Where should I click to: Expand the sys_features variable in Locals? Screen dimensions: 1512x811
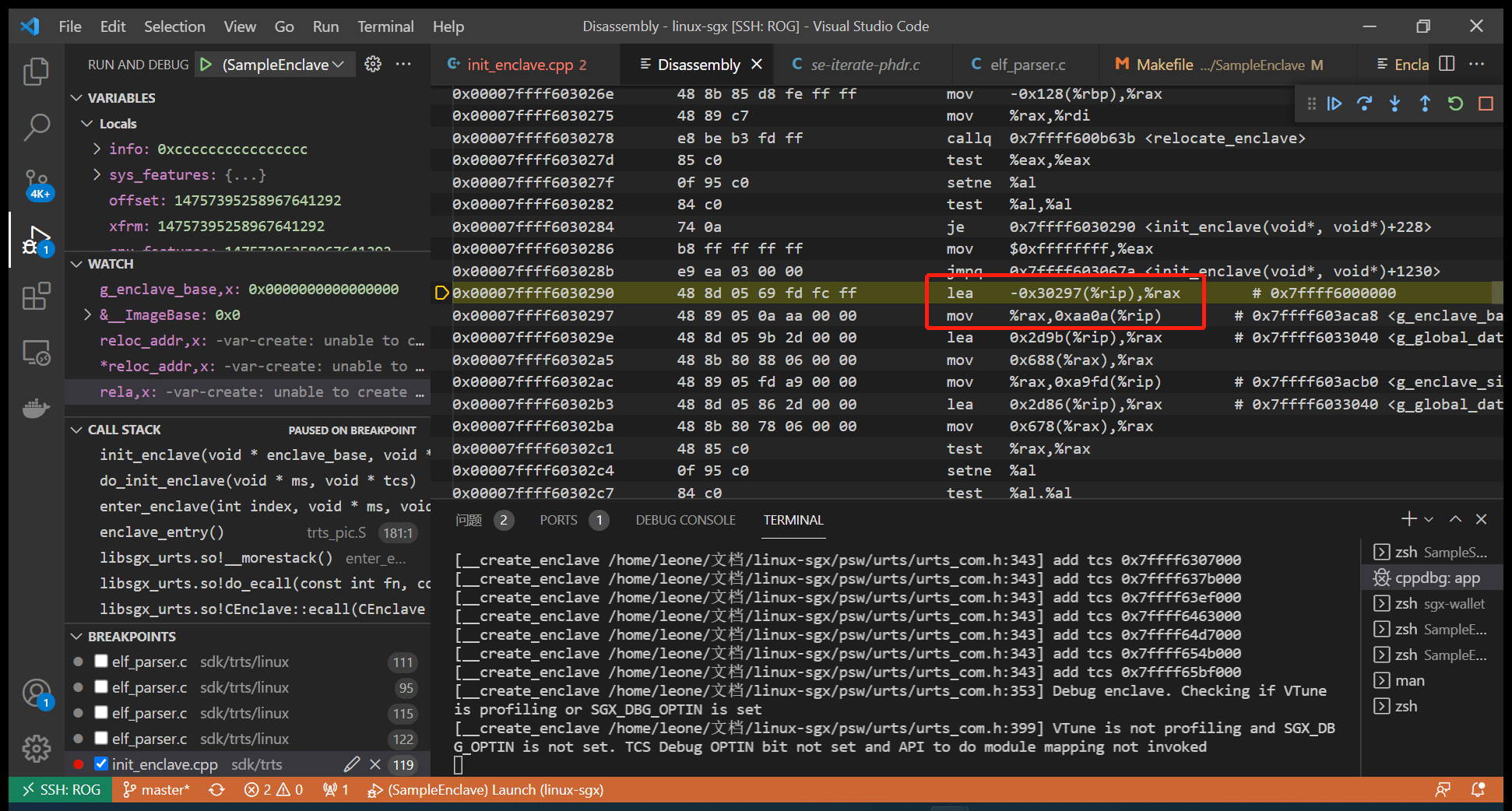[x=95, y=174]
